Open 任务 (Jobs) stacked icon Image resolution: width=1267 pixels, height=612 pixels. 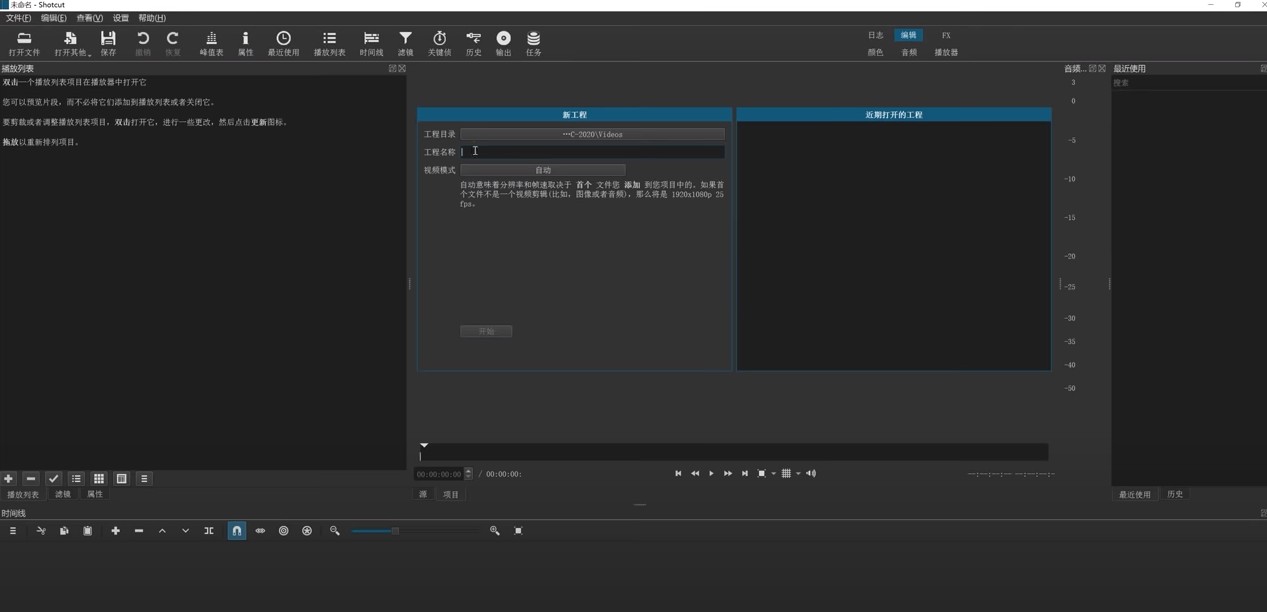tap(533, 43)
